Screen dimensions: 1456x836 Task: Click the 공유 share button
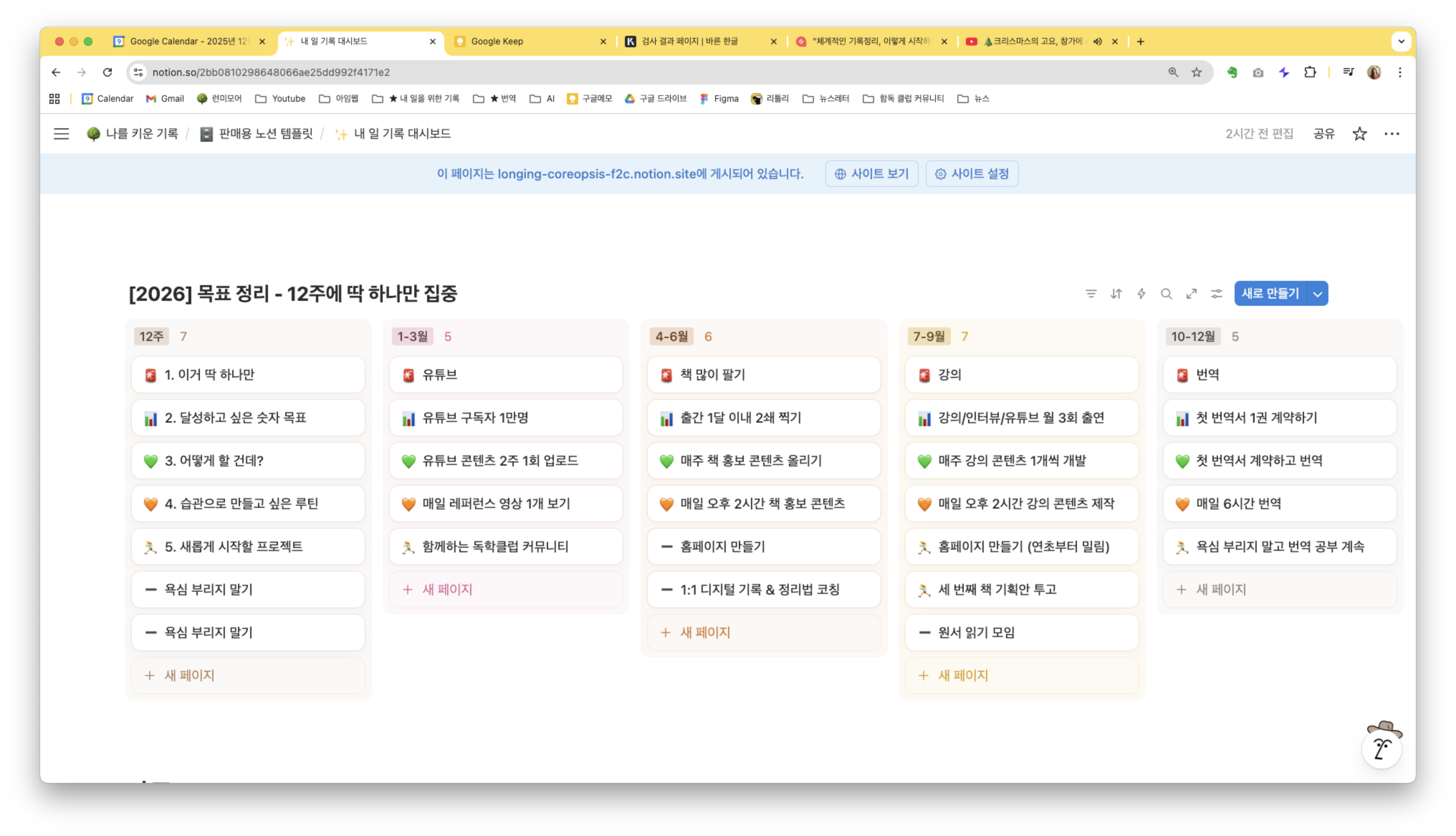[x=1323, y=134]
